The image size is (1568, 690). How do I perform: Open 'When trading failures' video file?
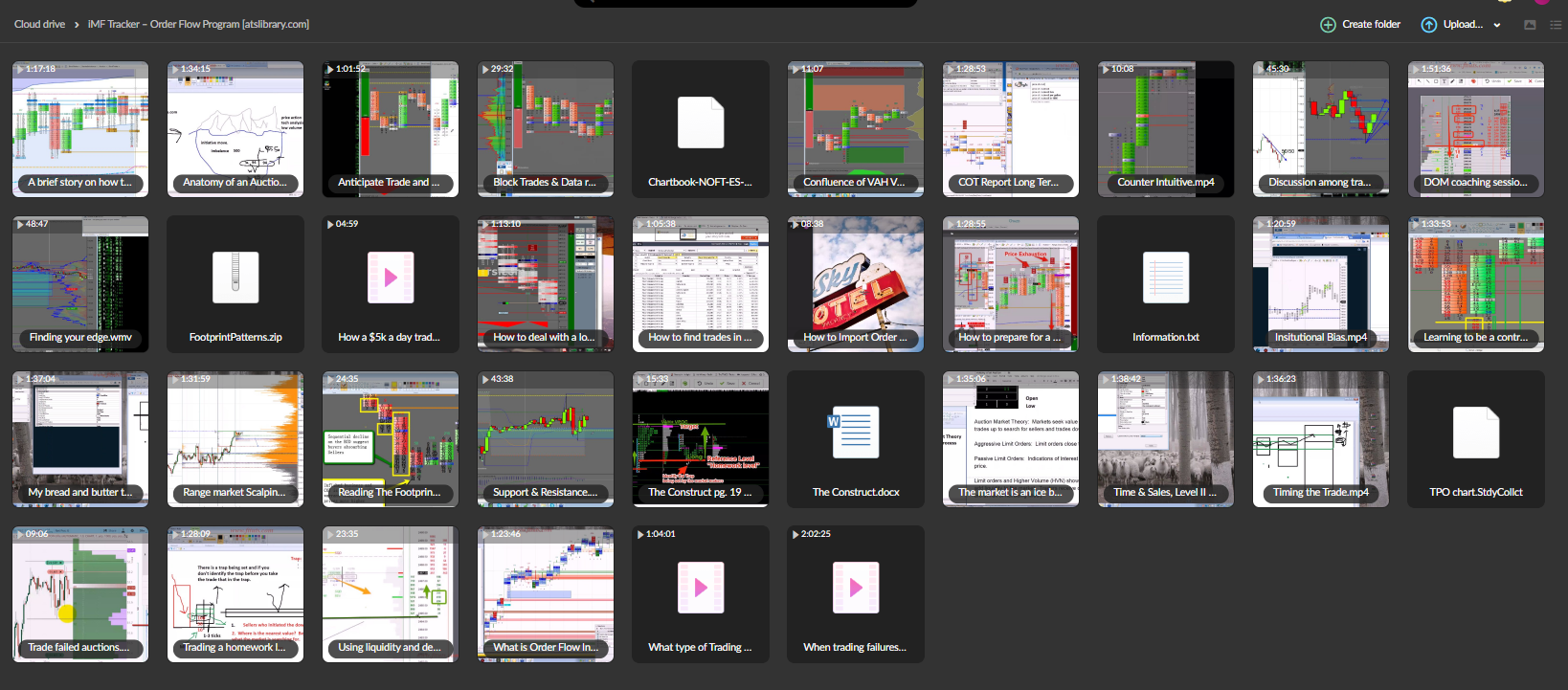tap(856, 588)
